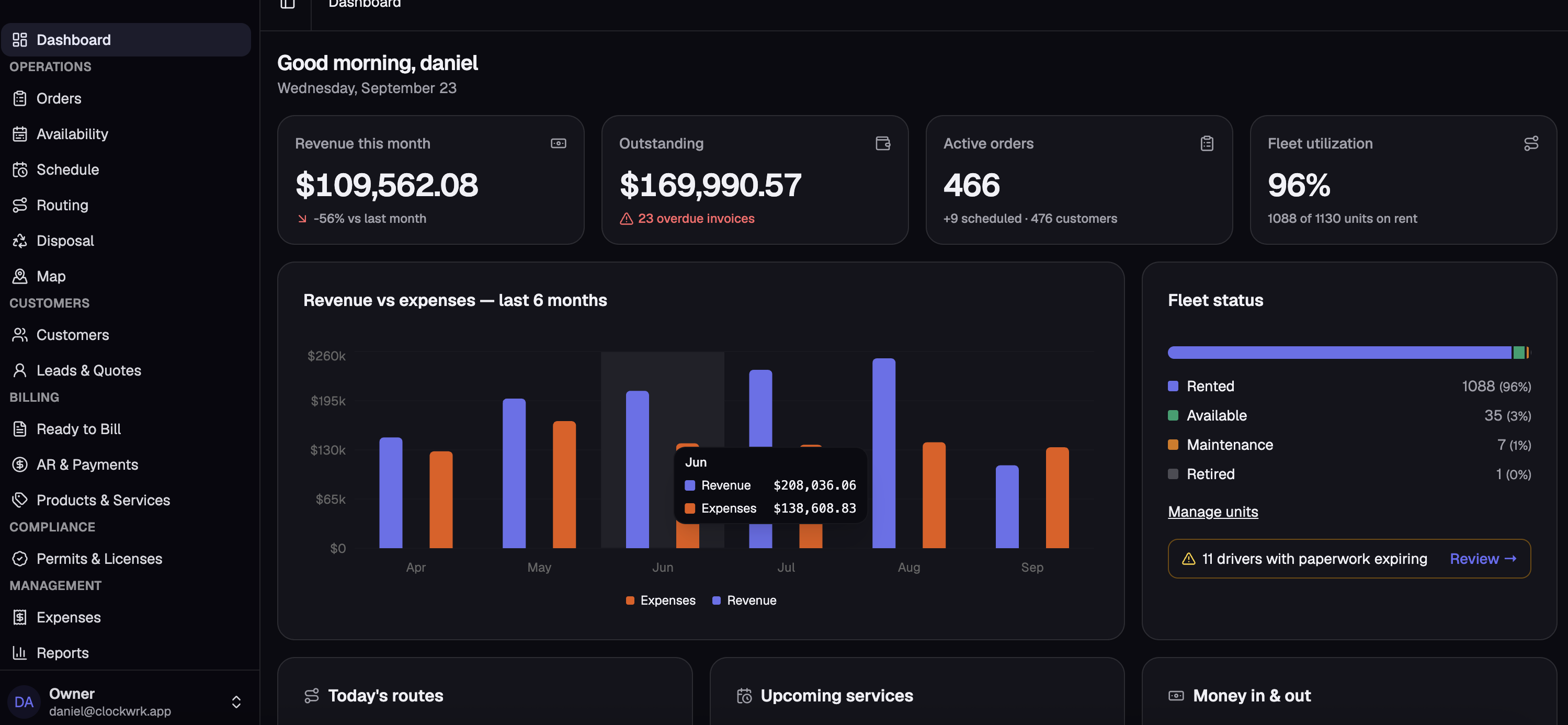Click the route icon next to Today's routes
The height and width of the screenshot is (725, 1568).
(312, 696)
